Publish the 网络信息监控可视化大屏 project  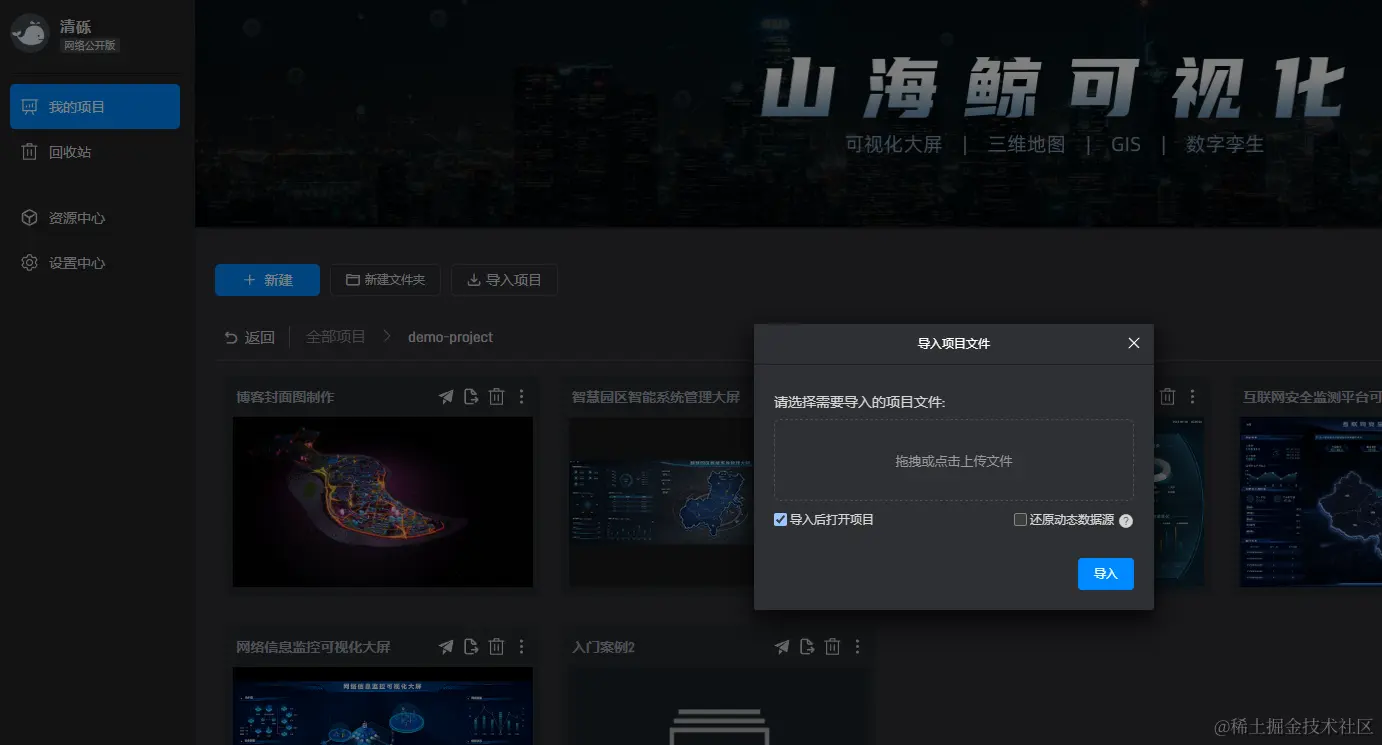[x=446, y=647]
